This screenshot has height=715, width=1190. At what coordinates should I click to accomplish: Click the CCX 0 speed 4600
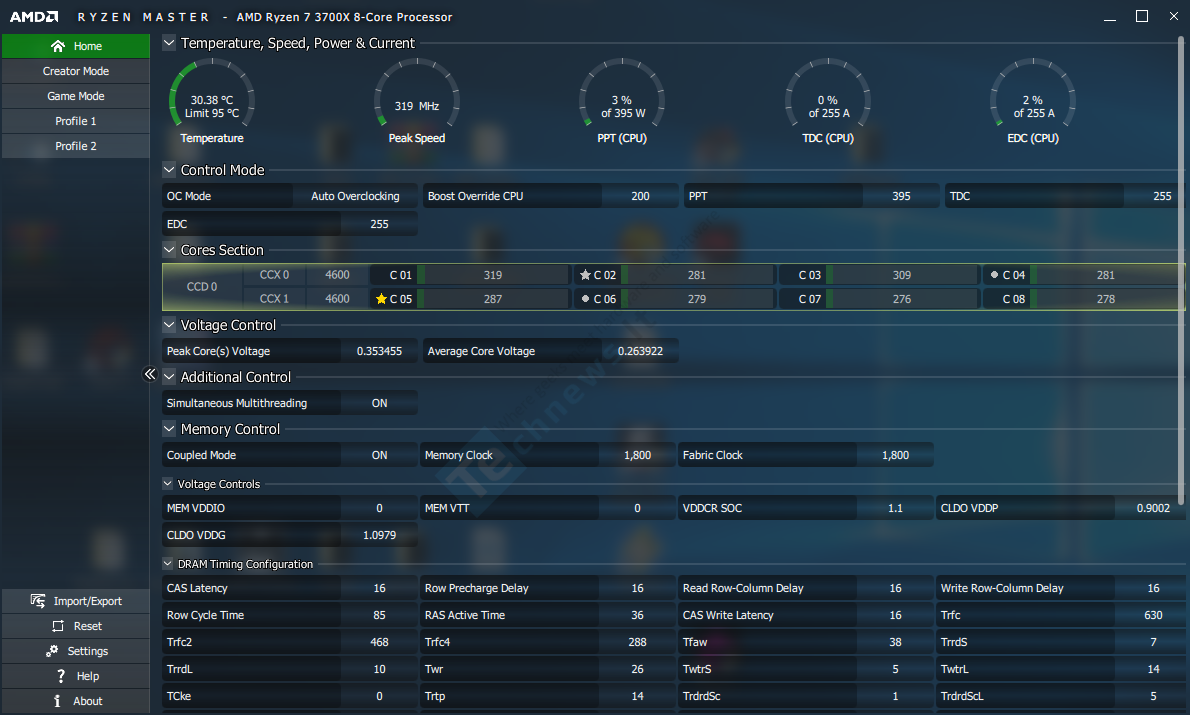click(337, 275)
